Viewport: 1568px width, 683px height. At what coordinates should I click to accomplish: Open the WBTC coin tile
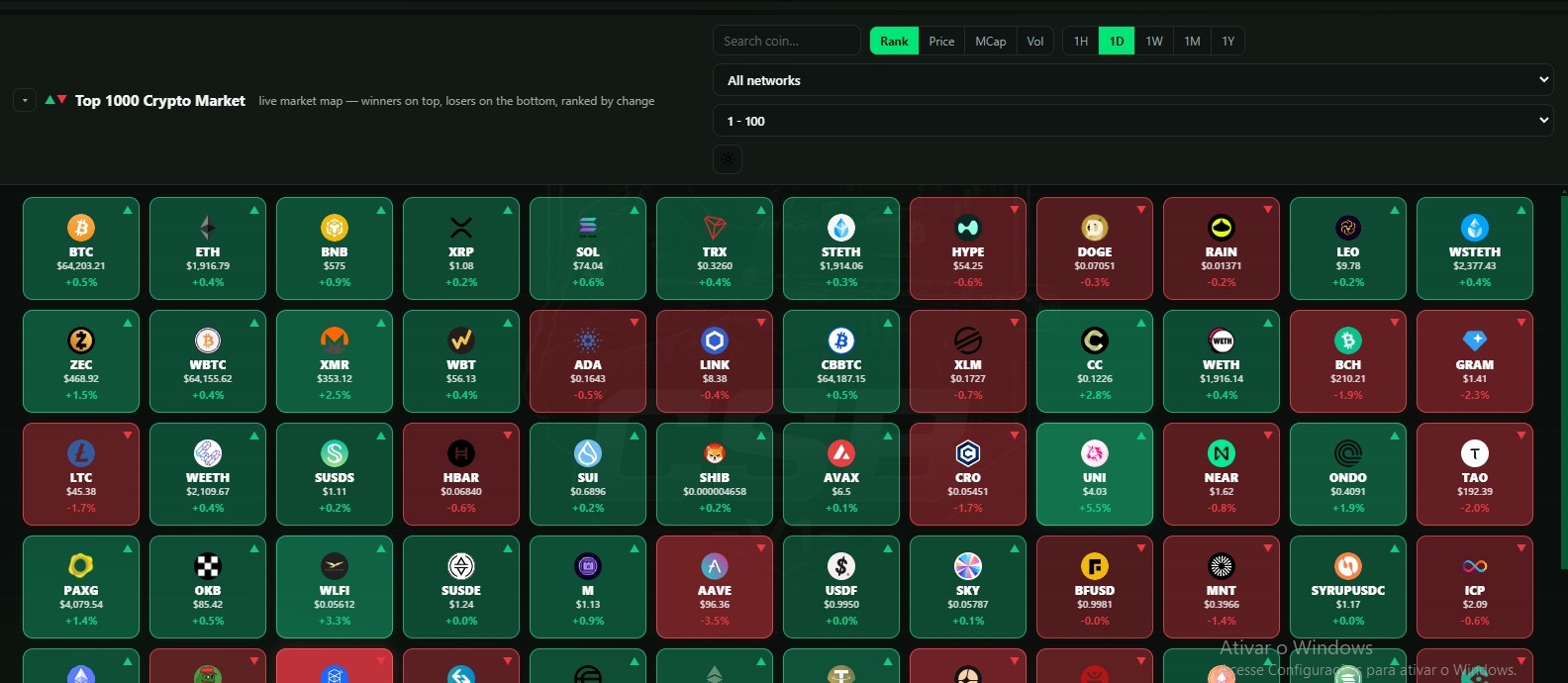pos(208,361)
